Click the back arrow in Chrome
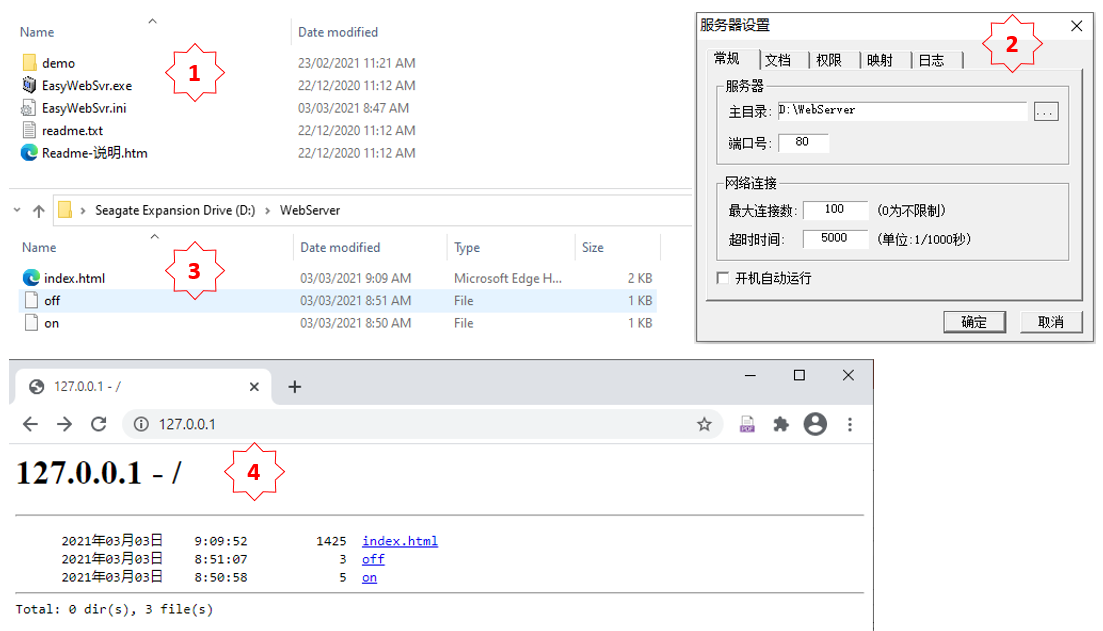This screenshot has width=1103, height=631. [30, 424]
